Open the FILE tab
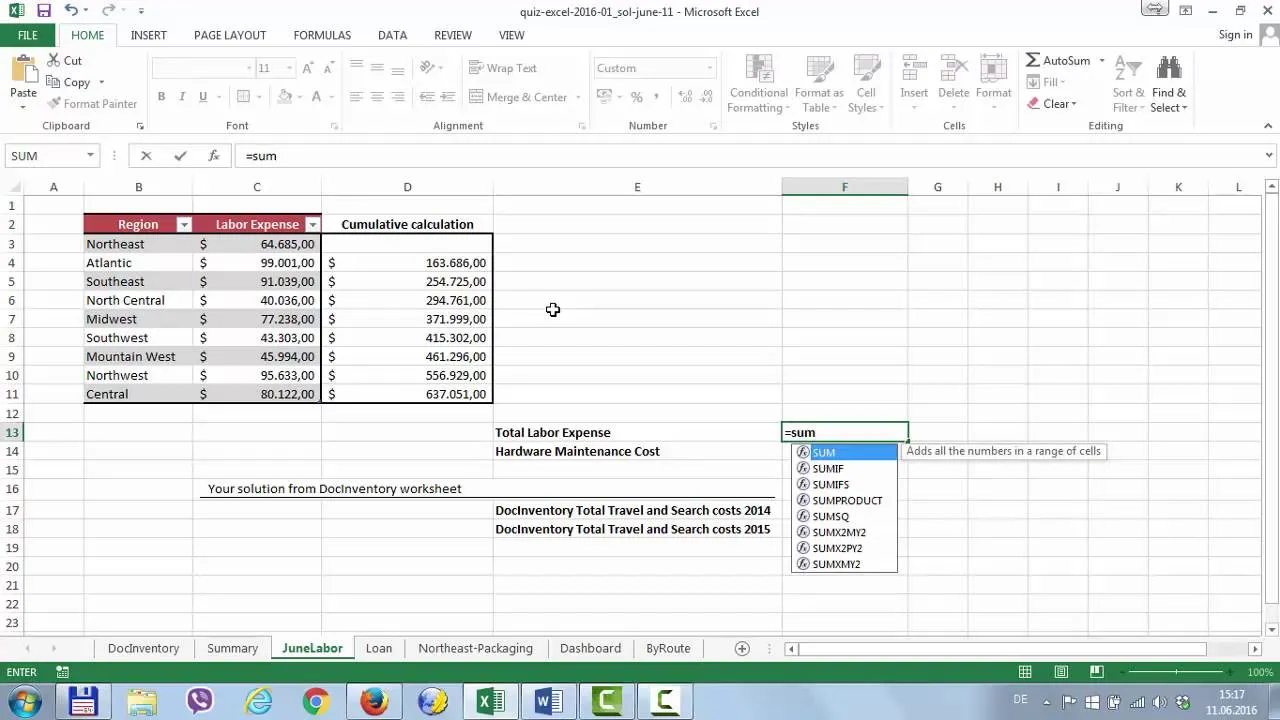Image resolution: width=1280 pixels, height=720 pixels. click(28, 35)
